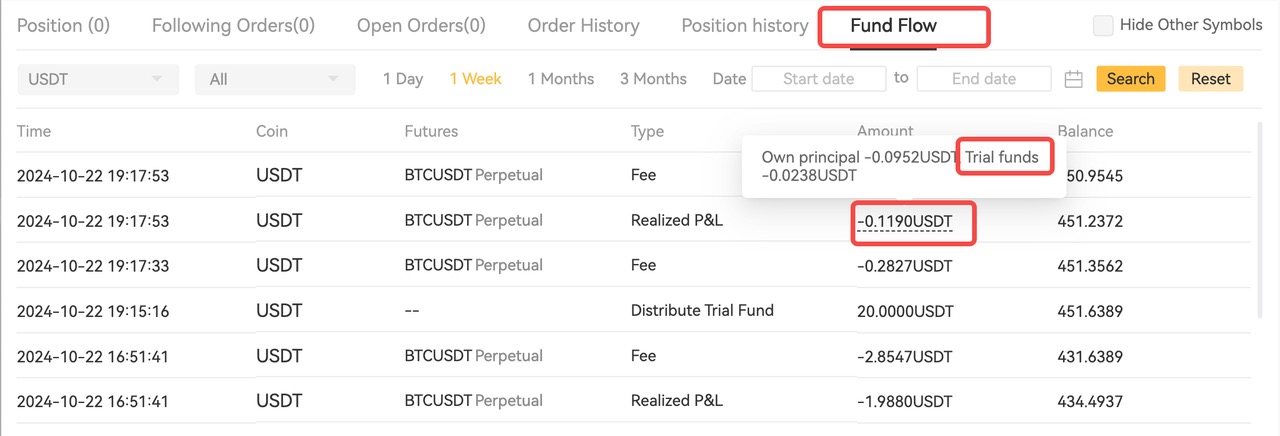Go to the Order History tab
Screen dimensions: 1280x436
click(x=583, y=26)
